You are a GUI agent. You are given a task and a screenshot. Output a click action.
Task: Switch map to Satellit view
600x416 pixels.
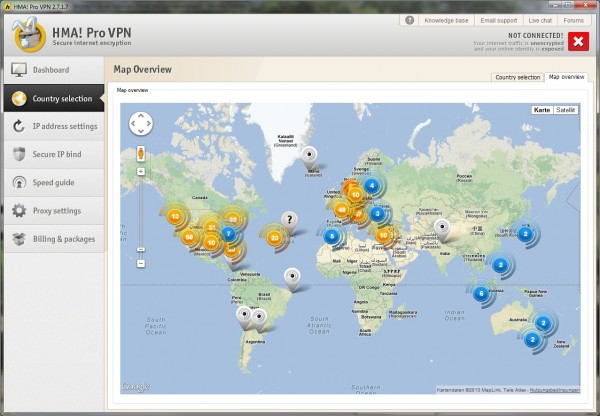point(565,110)
